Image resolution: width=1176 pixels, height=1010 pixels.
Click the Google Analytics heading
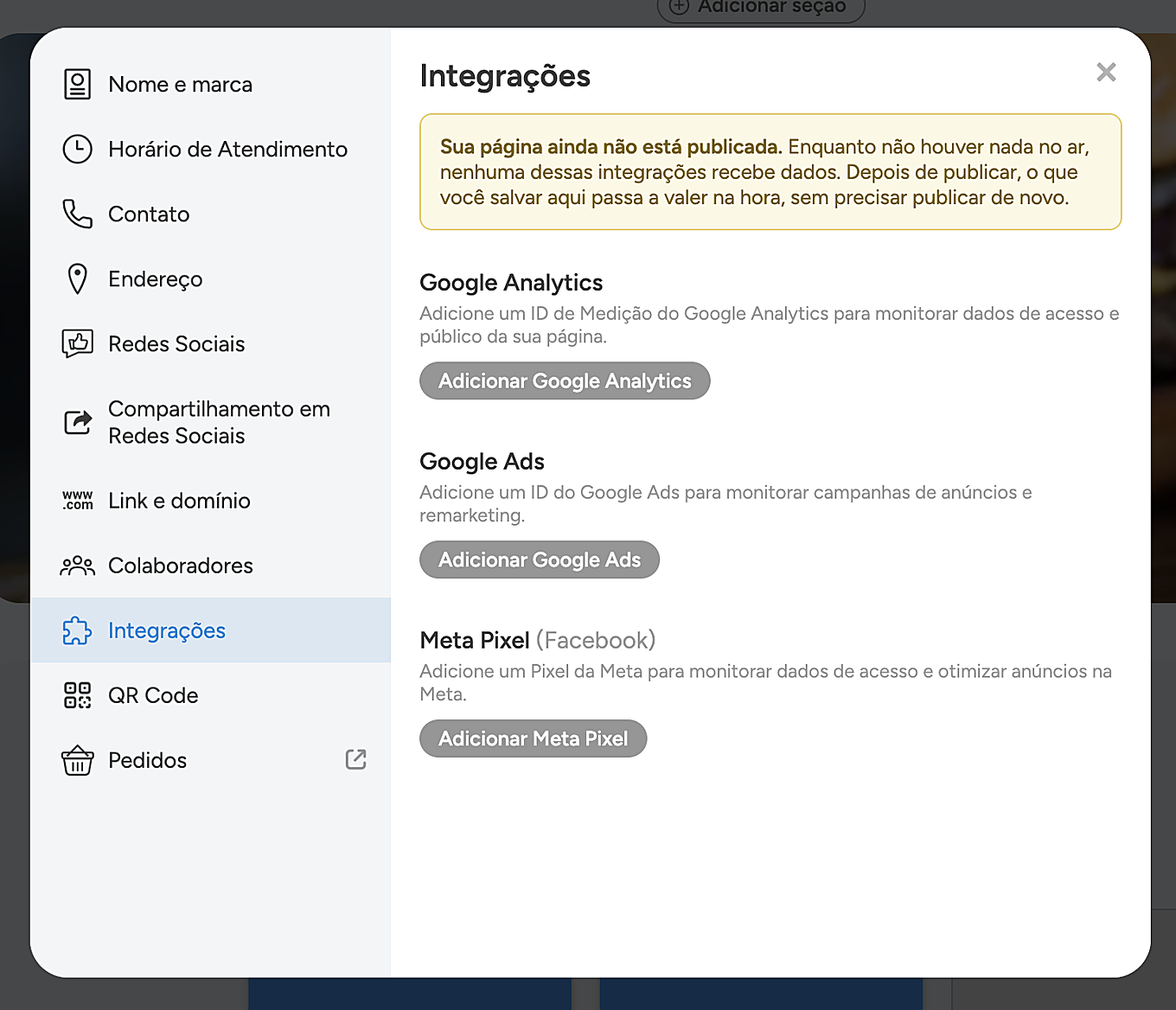click(511, 283)
